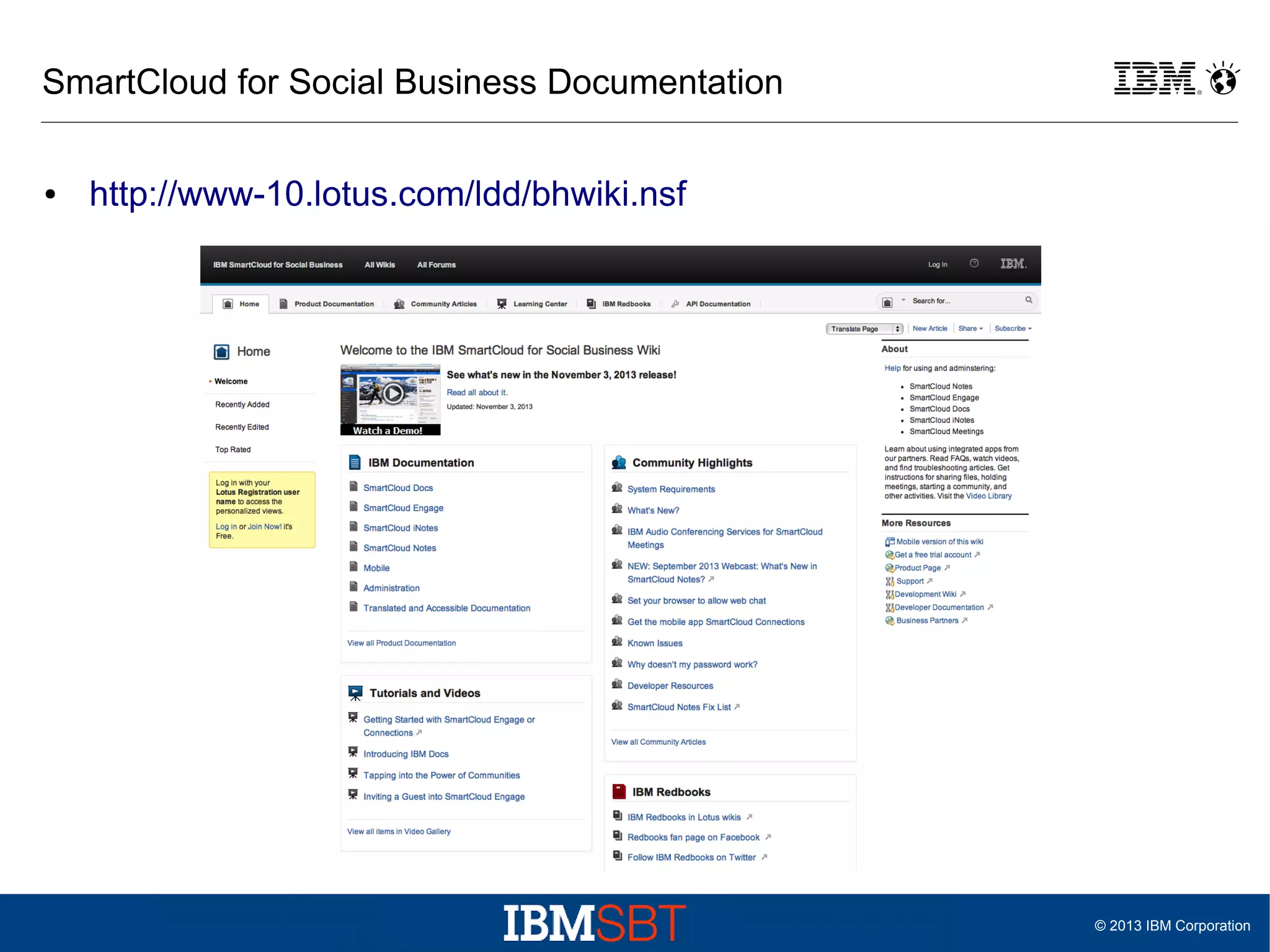
Task: Switch to the Learning Center tab
Action: pyautogui.click(x=532, y=304)
